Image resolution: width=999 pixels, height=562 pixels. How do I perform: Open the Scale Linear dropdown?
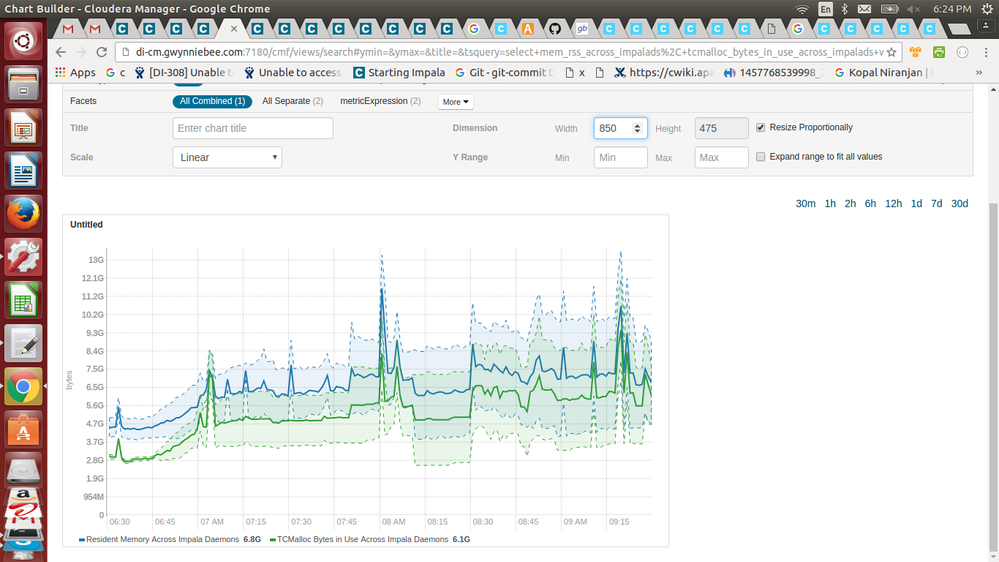[227, 157]
